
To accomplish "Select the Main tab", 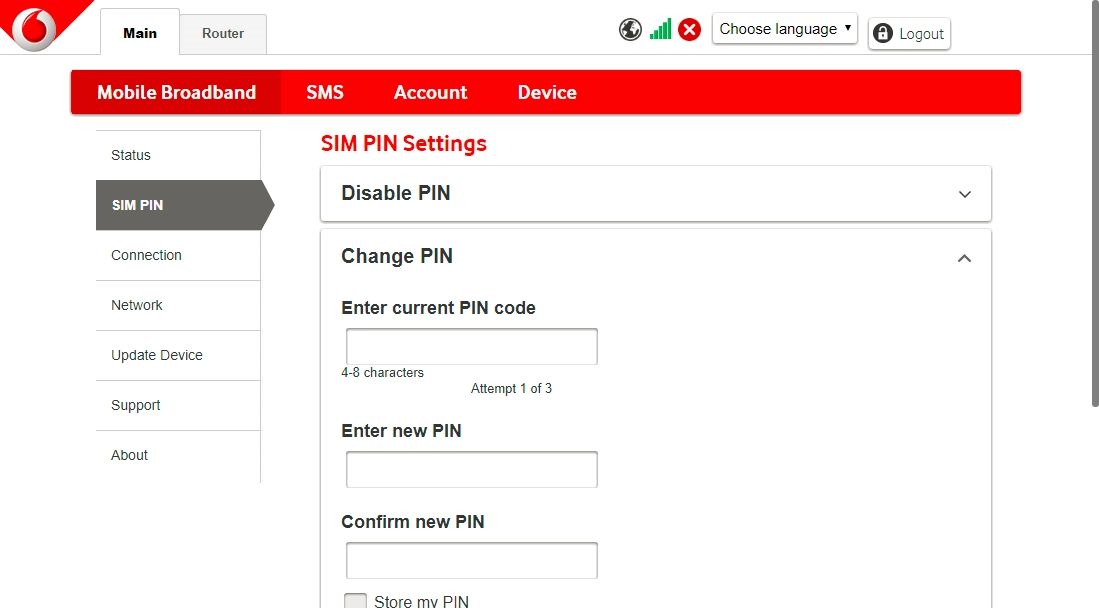I will pos(140,34).
